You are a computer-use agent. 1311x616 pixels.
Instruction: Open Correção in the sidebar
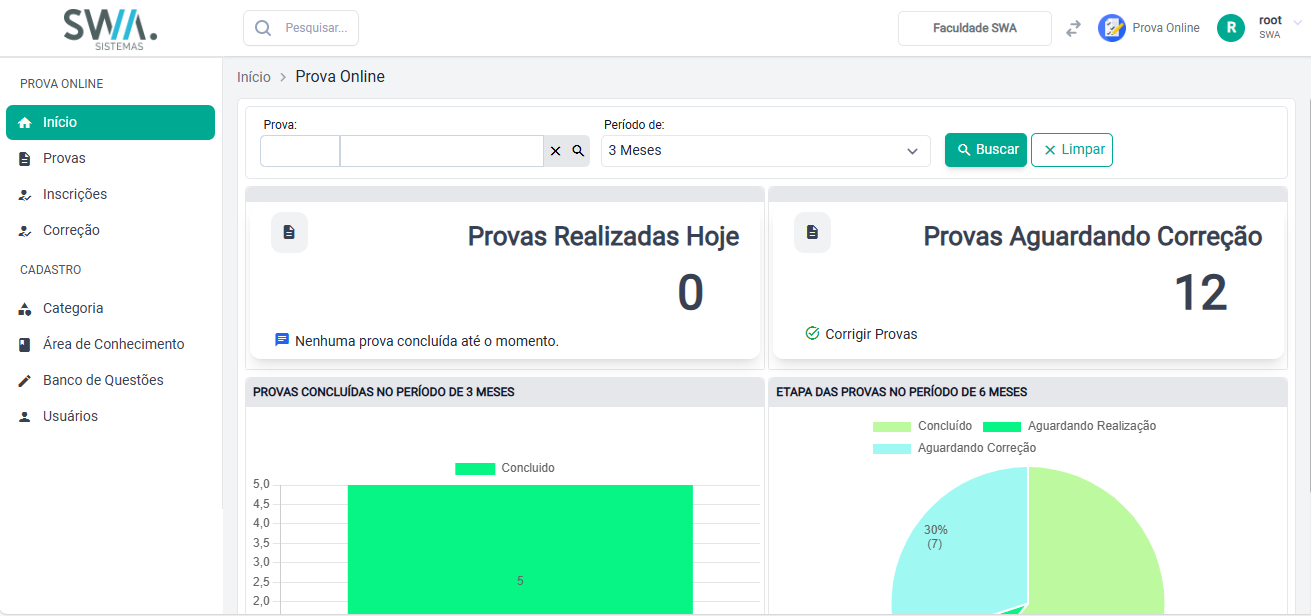pos(110,230)
